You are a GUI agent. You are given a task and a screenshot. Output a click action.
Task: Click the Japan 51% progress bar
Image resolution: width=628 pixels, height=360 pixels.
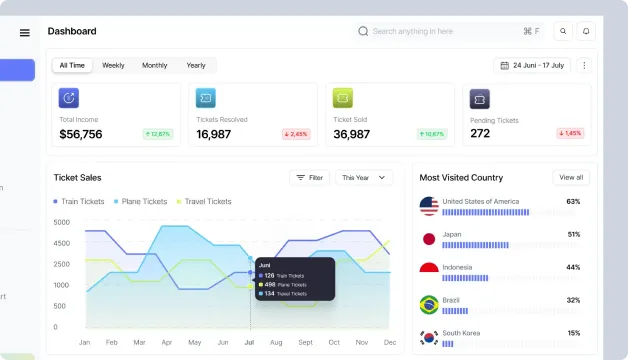[509, 245]
